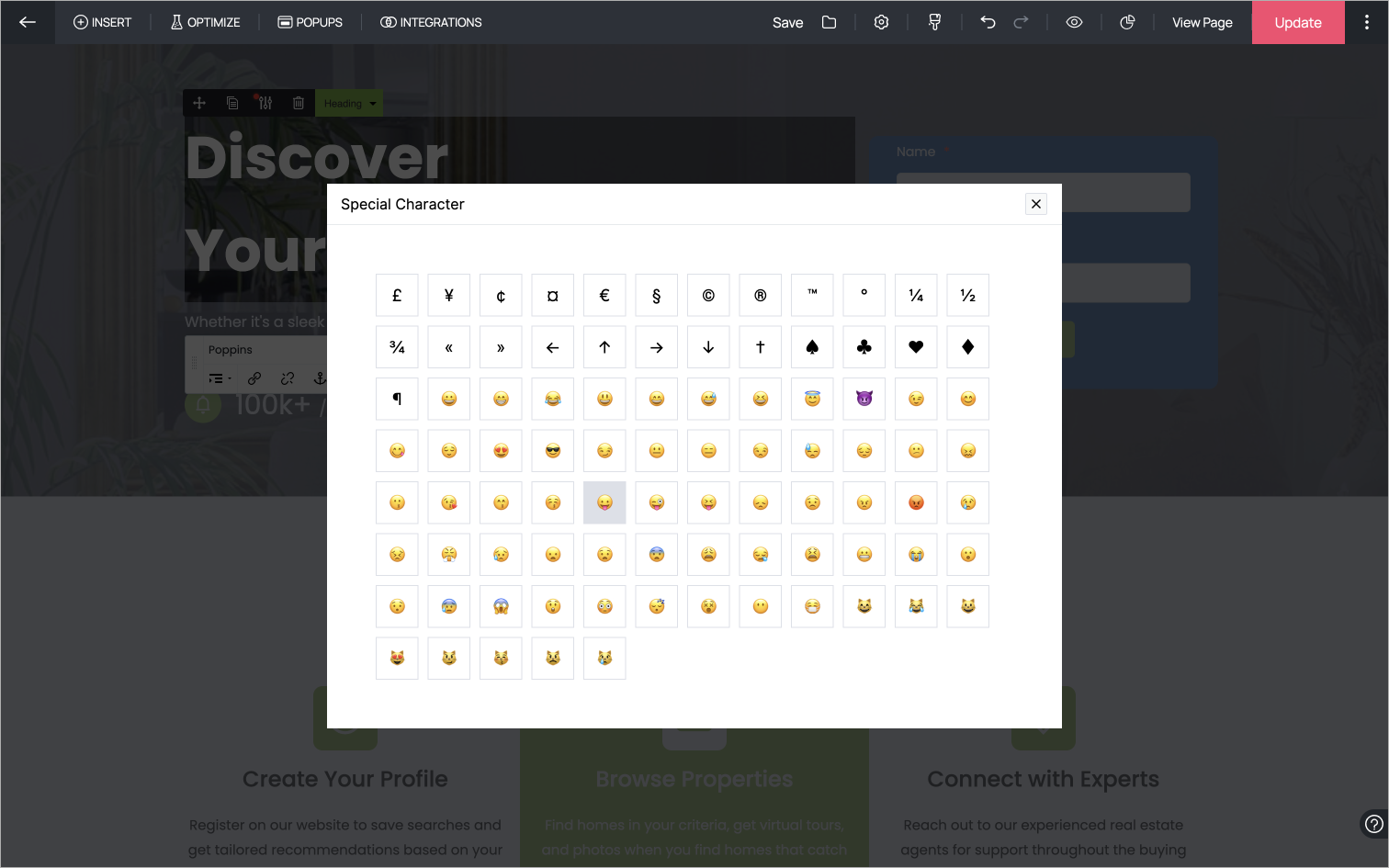Image resolution: width=1389 pixels, height=868 pixels.
Task: Insert the down arrow character
Action: tap(708, 347)
